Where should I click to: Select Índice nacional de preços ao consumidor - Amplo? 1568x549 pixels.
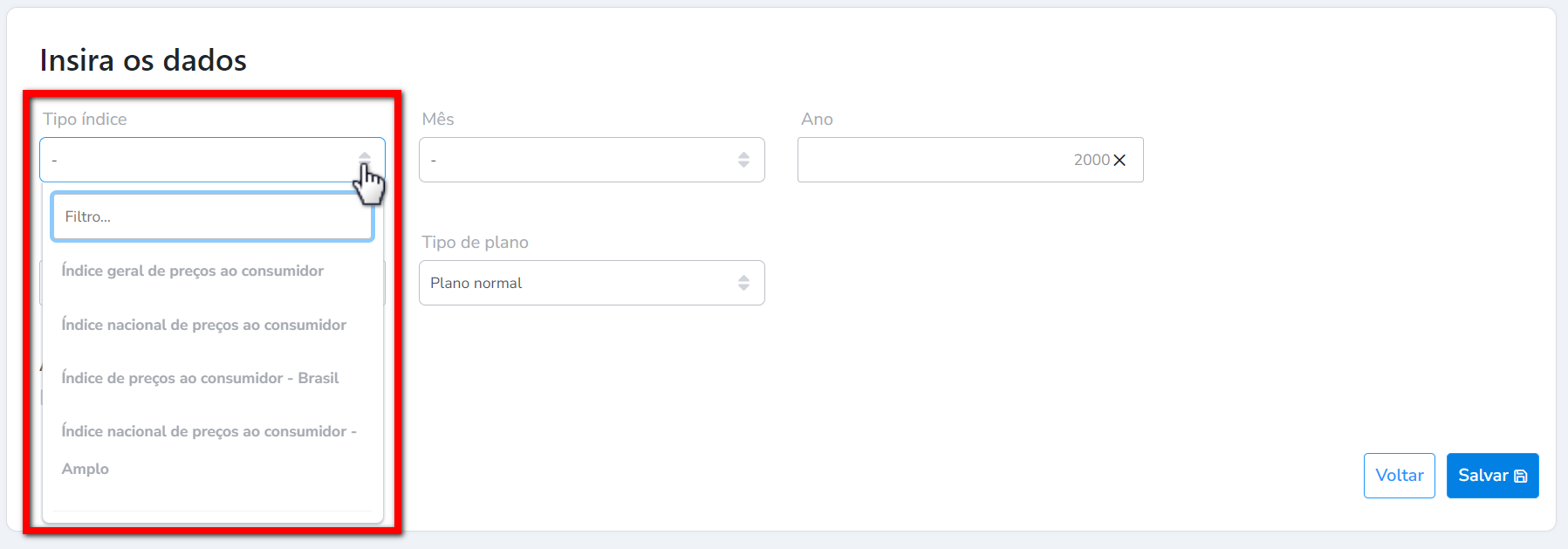point(209,432)
